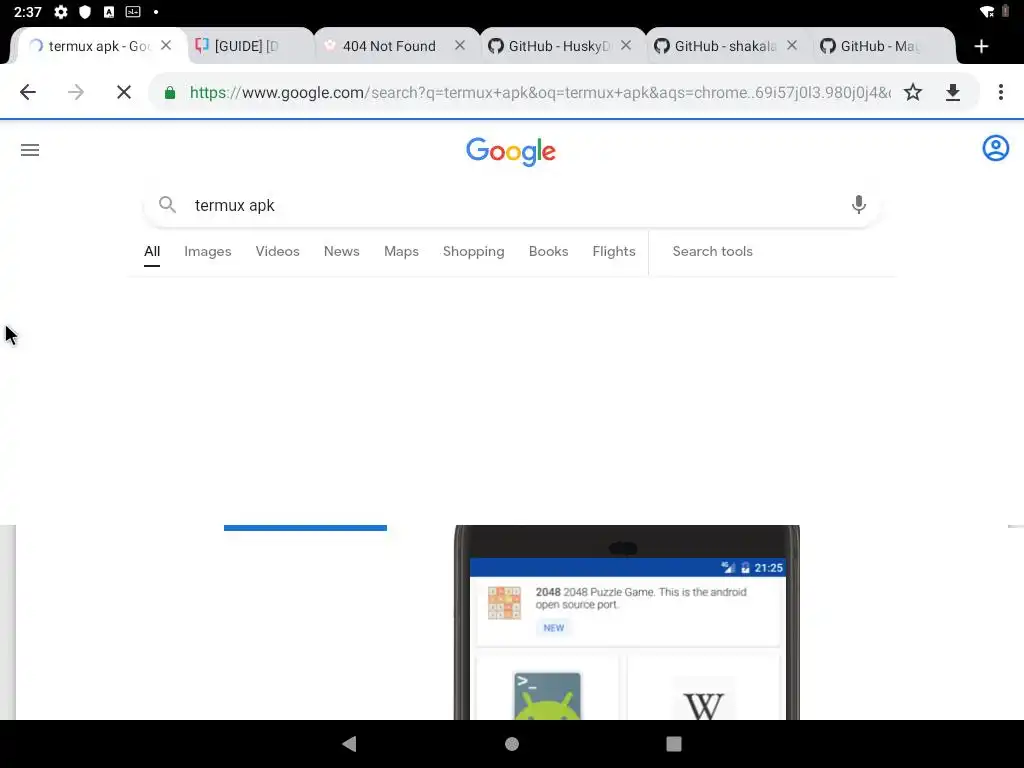Screen dimensions: 1024x768
Task: Show News search results
Action: [x=342, y=251]
